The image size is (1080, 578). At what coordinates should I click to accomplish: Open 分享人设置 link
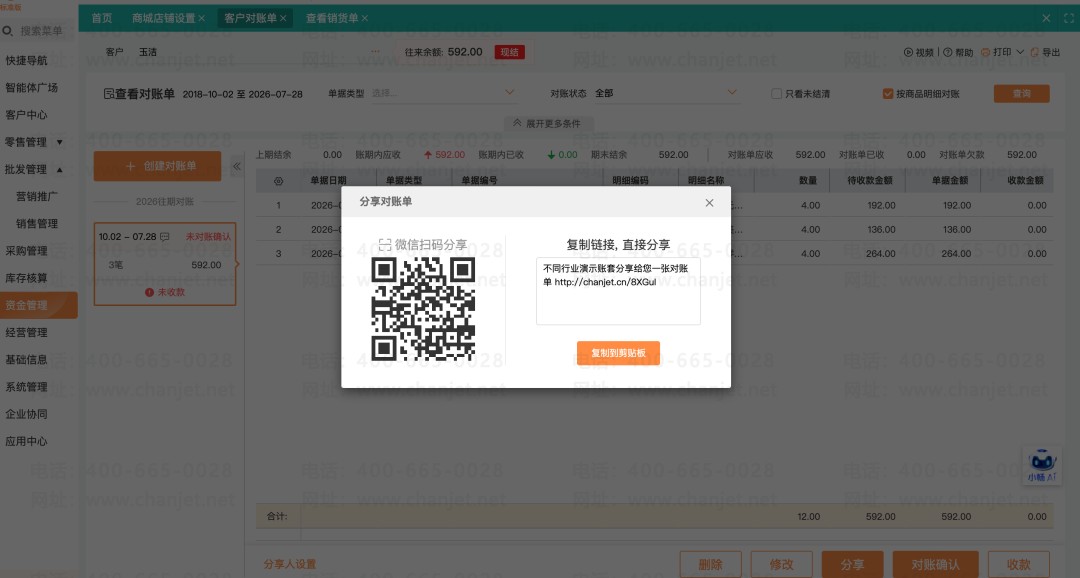[x=289, y=564]
